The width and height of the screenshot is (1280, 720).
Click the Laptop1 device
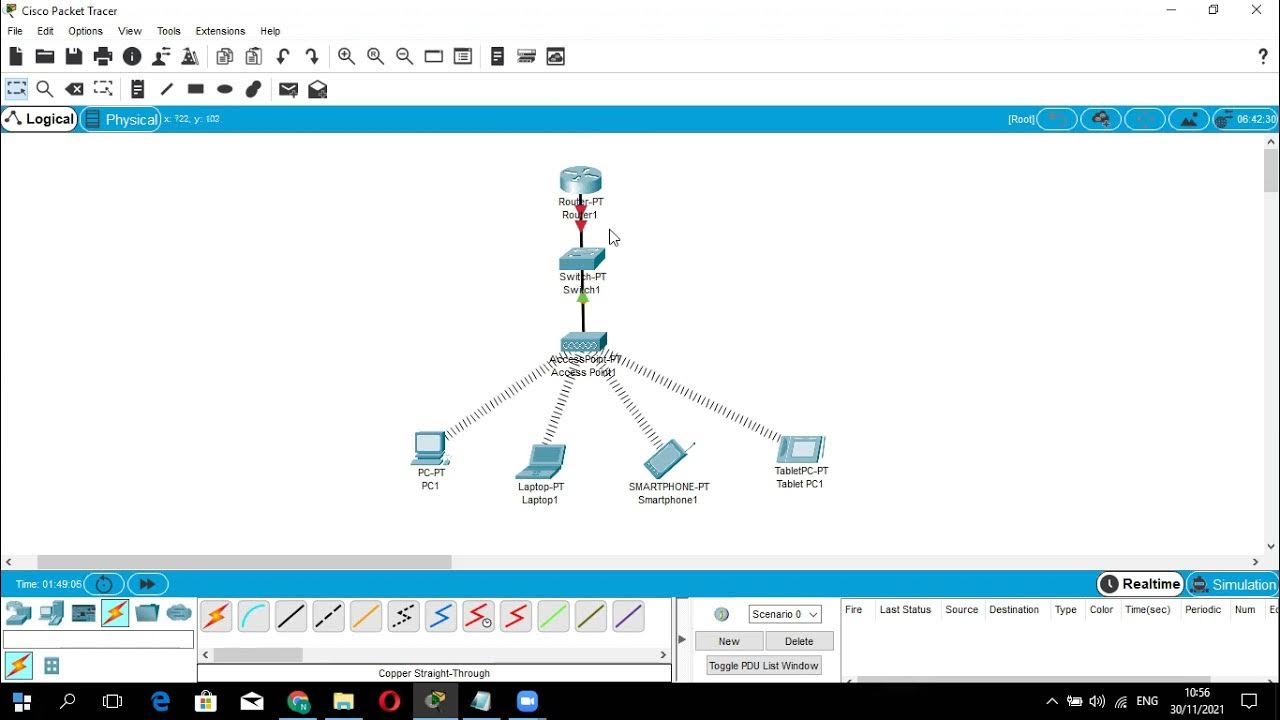coord(541,462)
